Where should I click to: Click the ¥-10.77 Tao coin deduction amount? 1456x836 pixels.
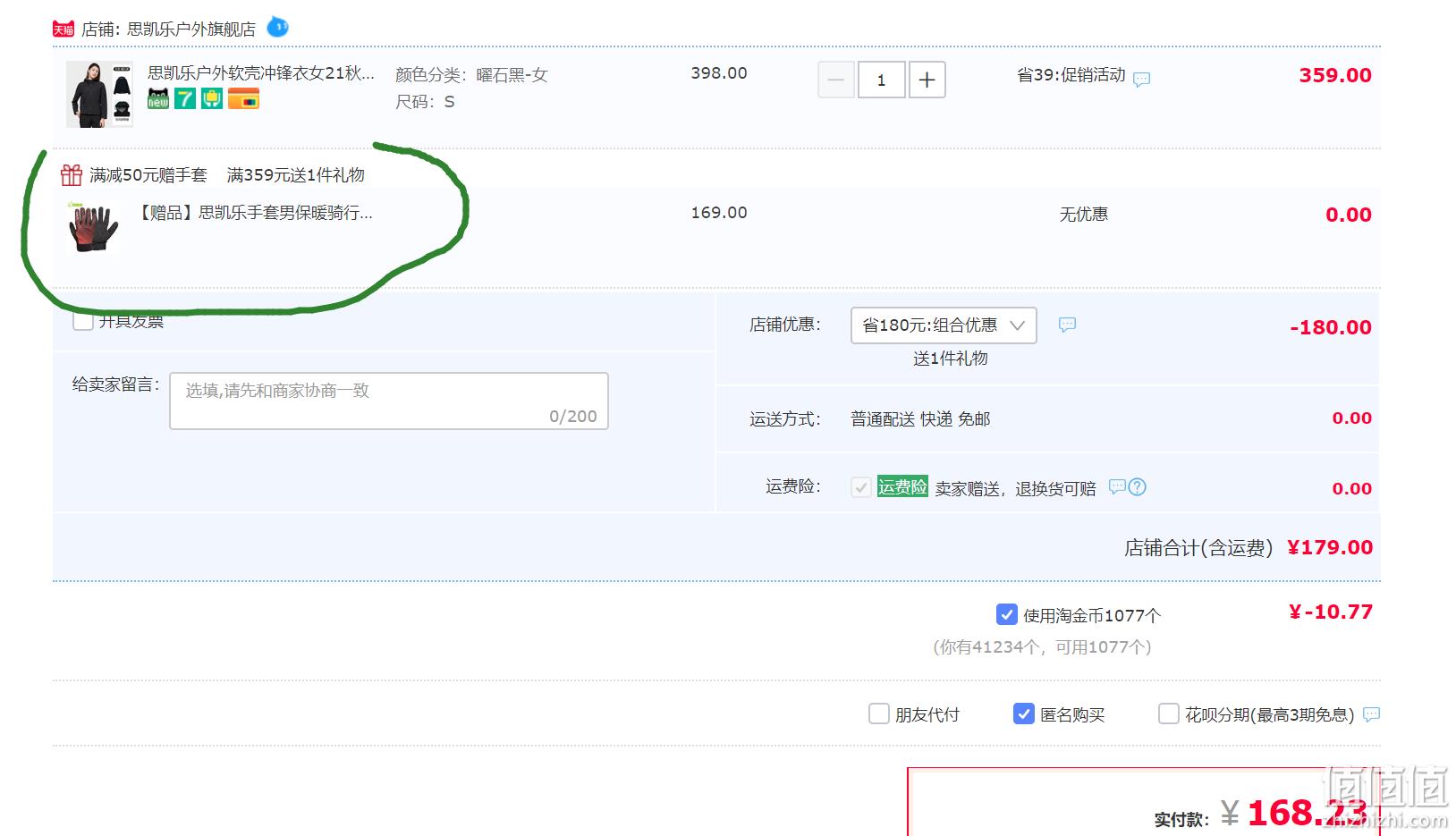(x=1331, y=612)
